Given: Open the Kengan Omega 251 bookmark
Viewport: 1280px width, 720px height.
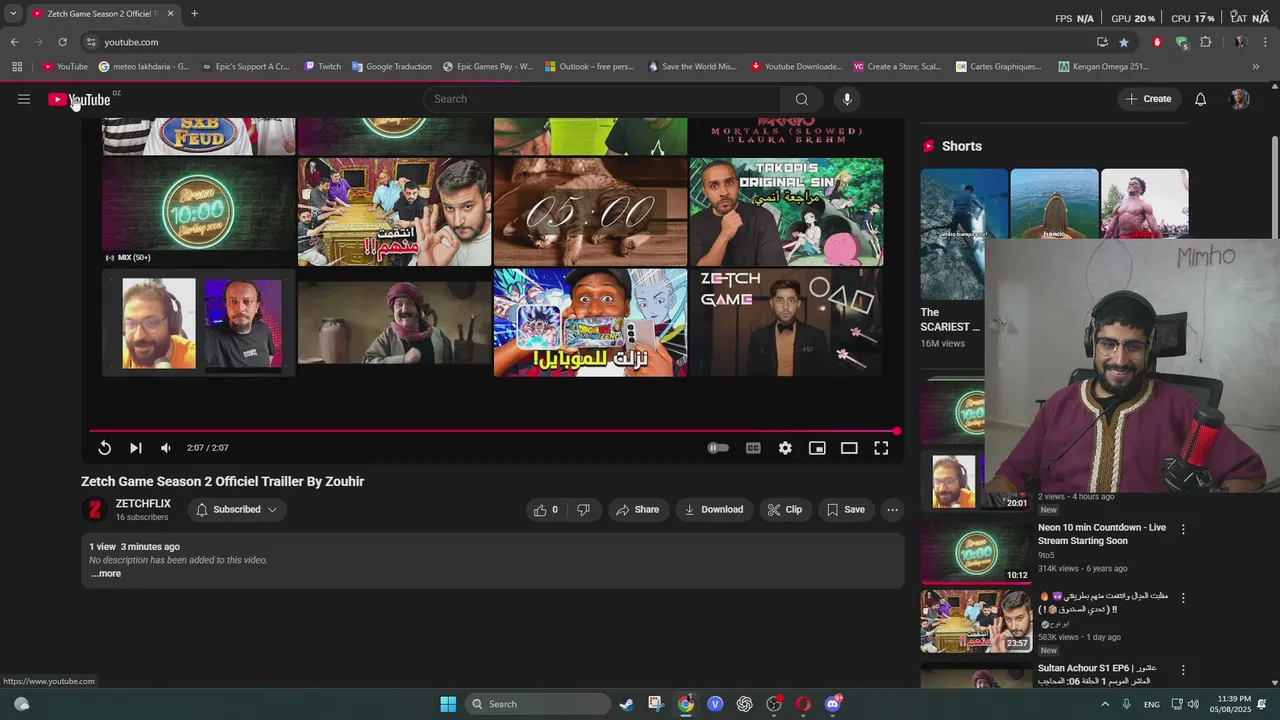Looking at the screenshot, I should [x=1104, y=67].
